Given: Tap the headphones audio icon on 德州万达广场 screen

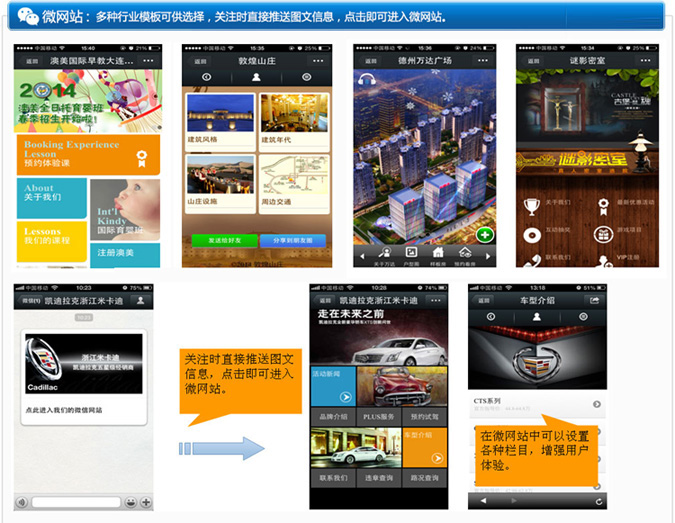Looking at the screenshot, I should (x=367, y=79).
